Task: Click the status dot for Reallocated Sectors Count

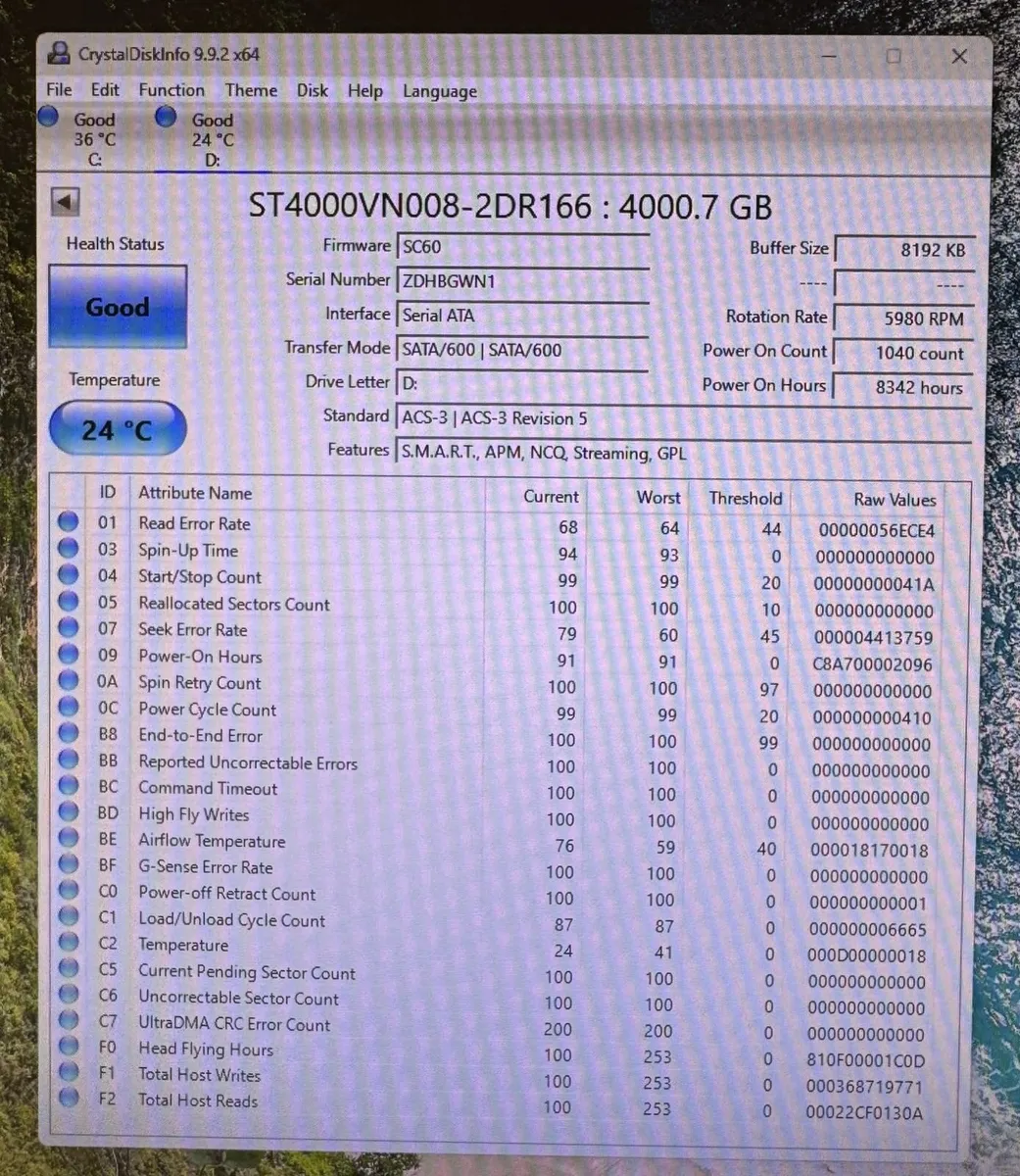Action: coord(68,601)
